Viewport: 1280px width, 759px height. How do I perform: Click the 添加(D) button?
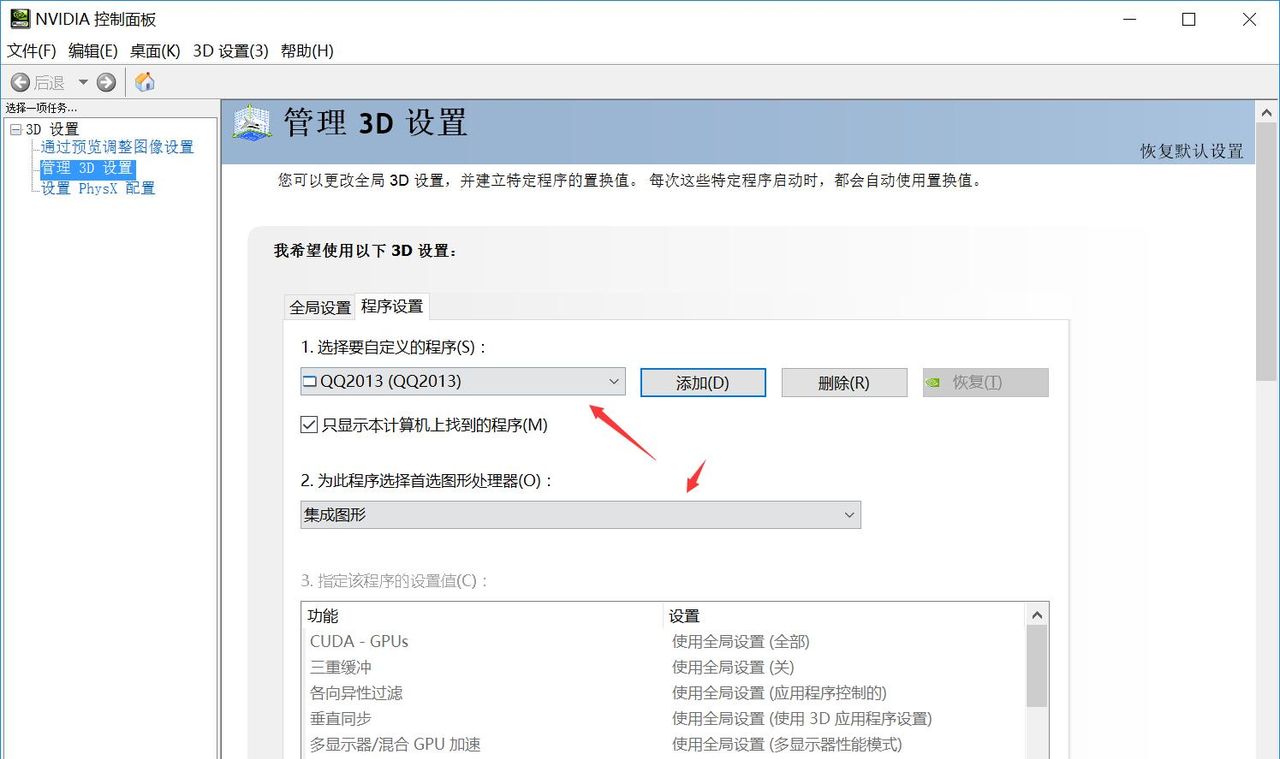coord(703,382)
